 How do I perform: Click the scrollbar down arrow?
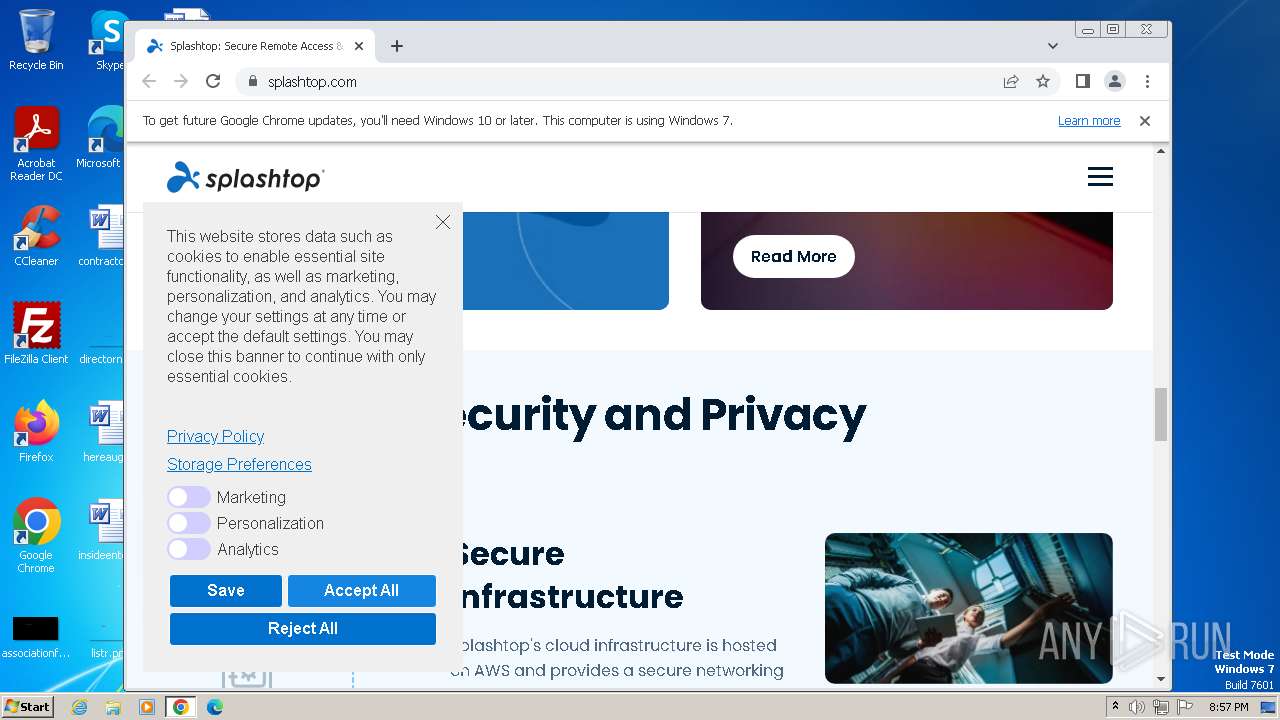coord(1161,679)
